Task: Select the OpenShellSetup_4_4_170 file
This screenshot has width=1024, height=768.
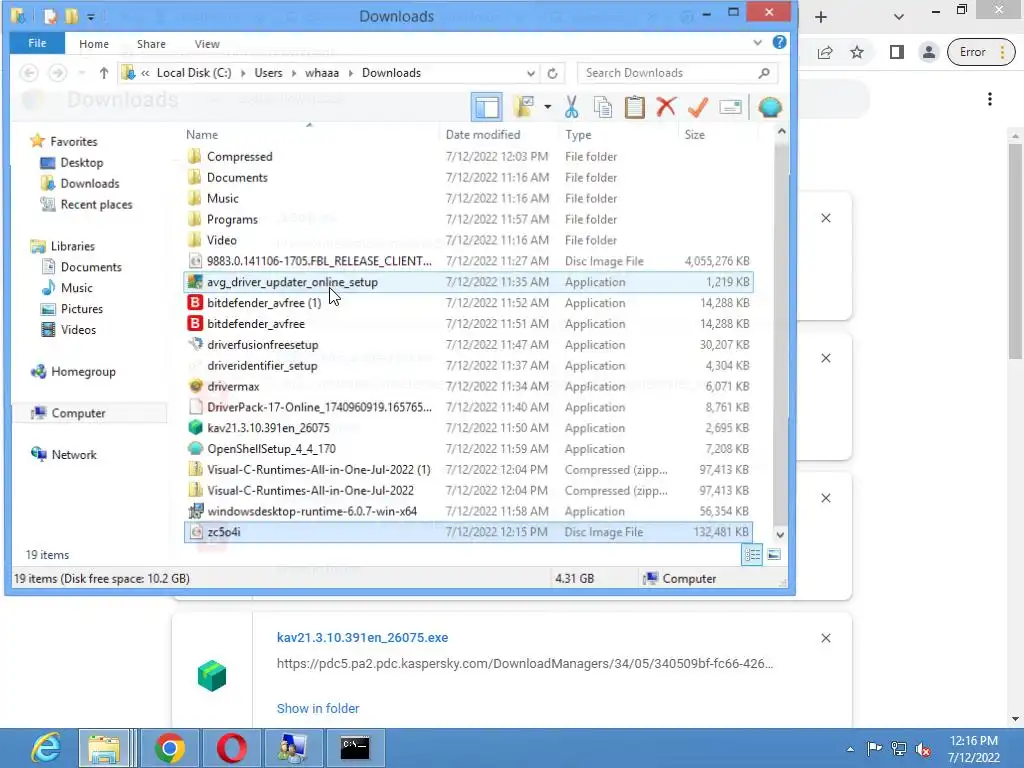Action: pyautogui.click(x=271, y=449)
